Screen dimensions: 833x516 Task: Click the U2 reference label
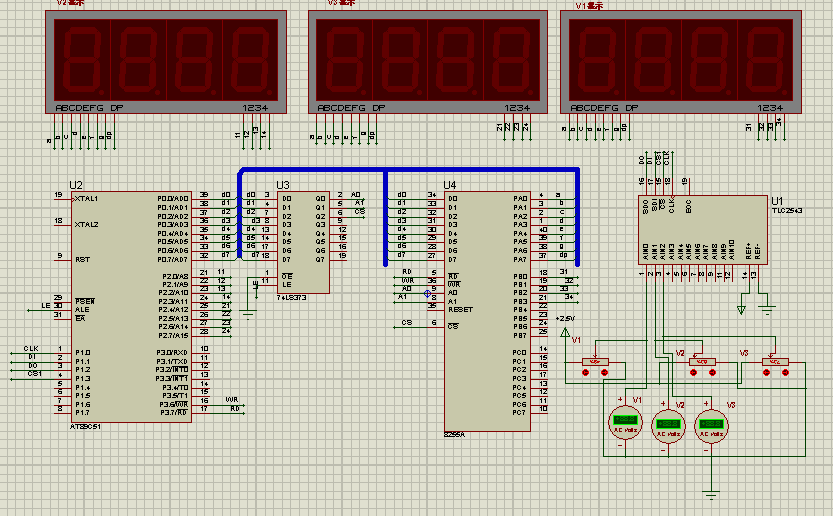76,185
